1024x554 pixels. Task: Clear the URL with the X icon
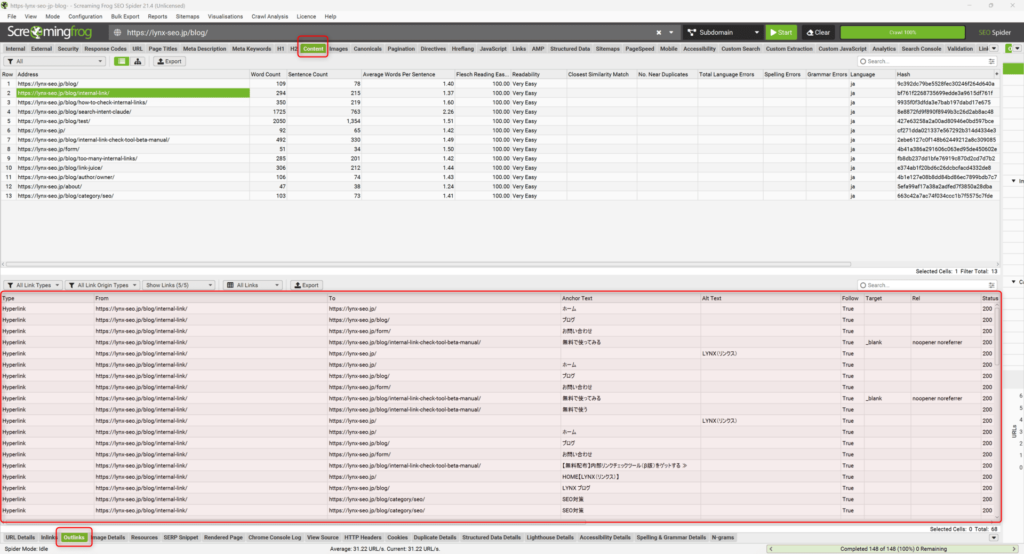[671, 32]
